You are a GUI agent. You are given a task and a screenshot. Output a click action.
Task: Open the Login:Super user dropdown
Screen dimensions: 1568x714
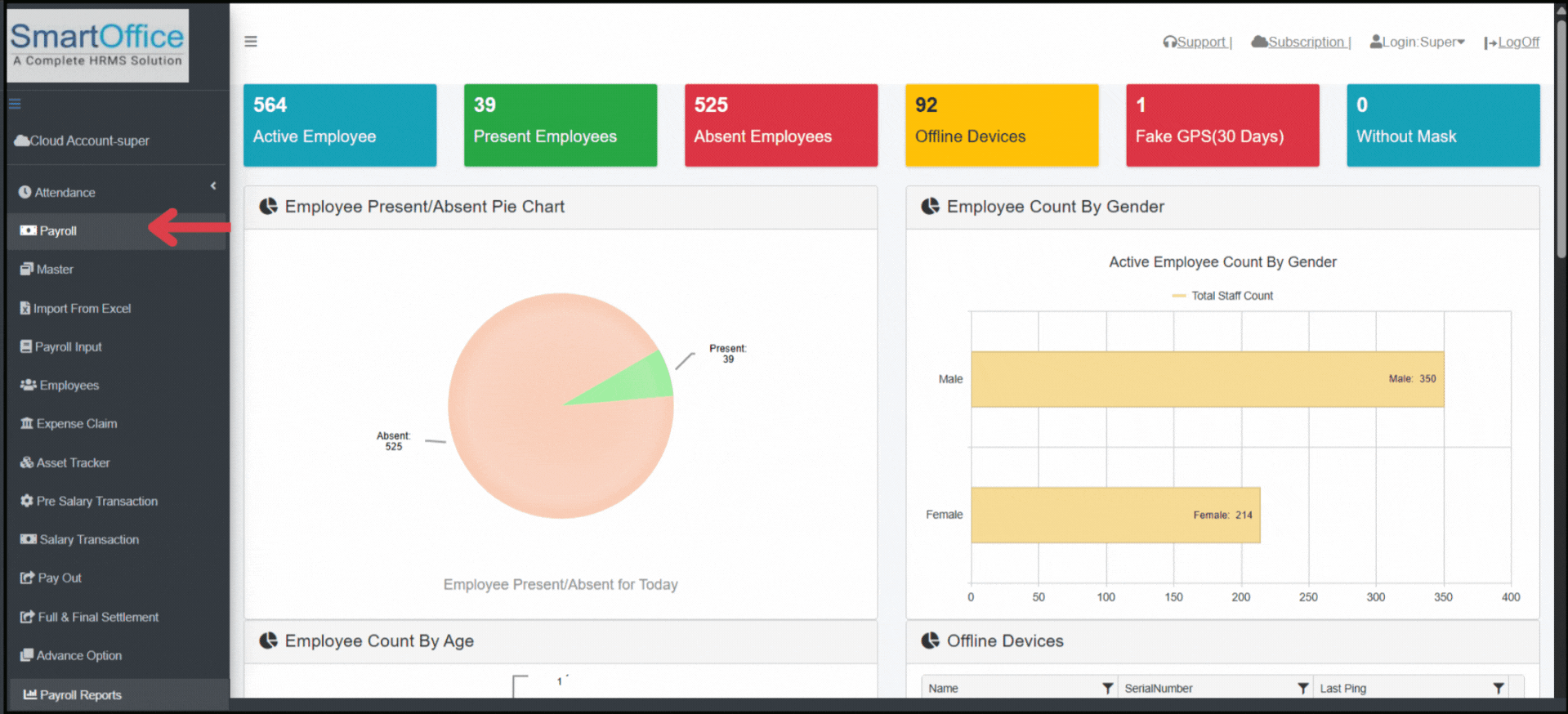point(1418,42)
